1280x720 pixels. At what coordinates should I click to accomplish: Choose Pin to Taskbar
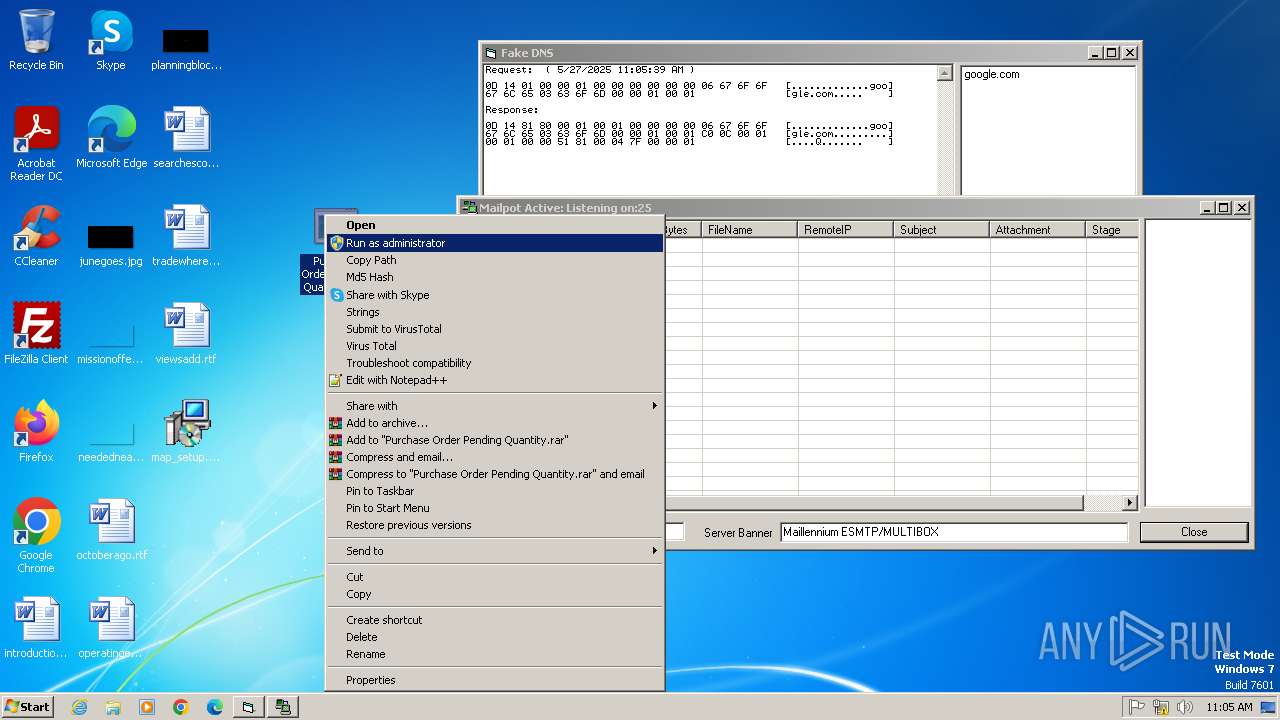494,491
